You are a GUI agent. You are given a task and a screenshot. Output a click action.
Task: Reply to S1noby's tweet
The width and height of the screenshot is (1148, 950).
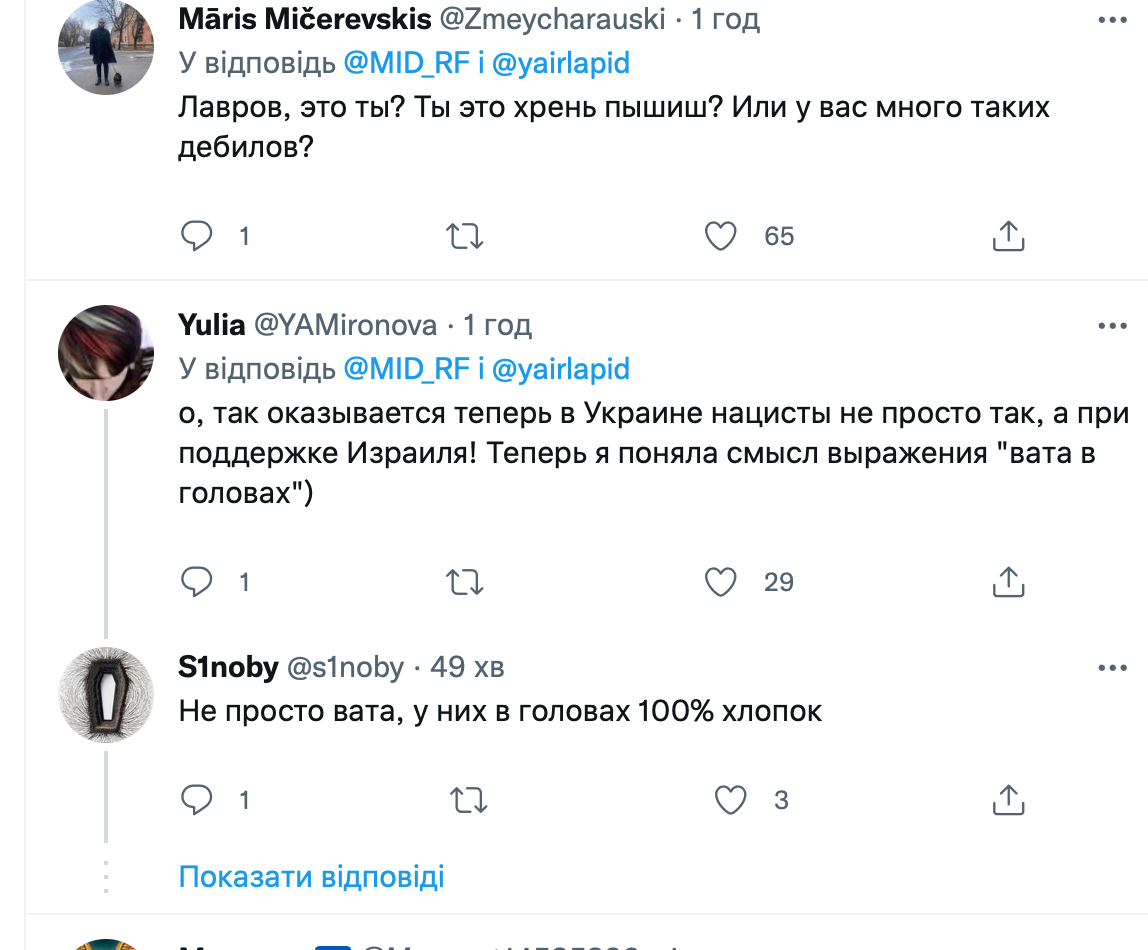[x=197, y=799]
